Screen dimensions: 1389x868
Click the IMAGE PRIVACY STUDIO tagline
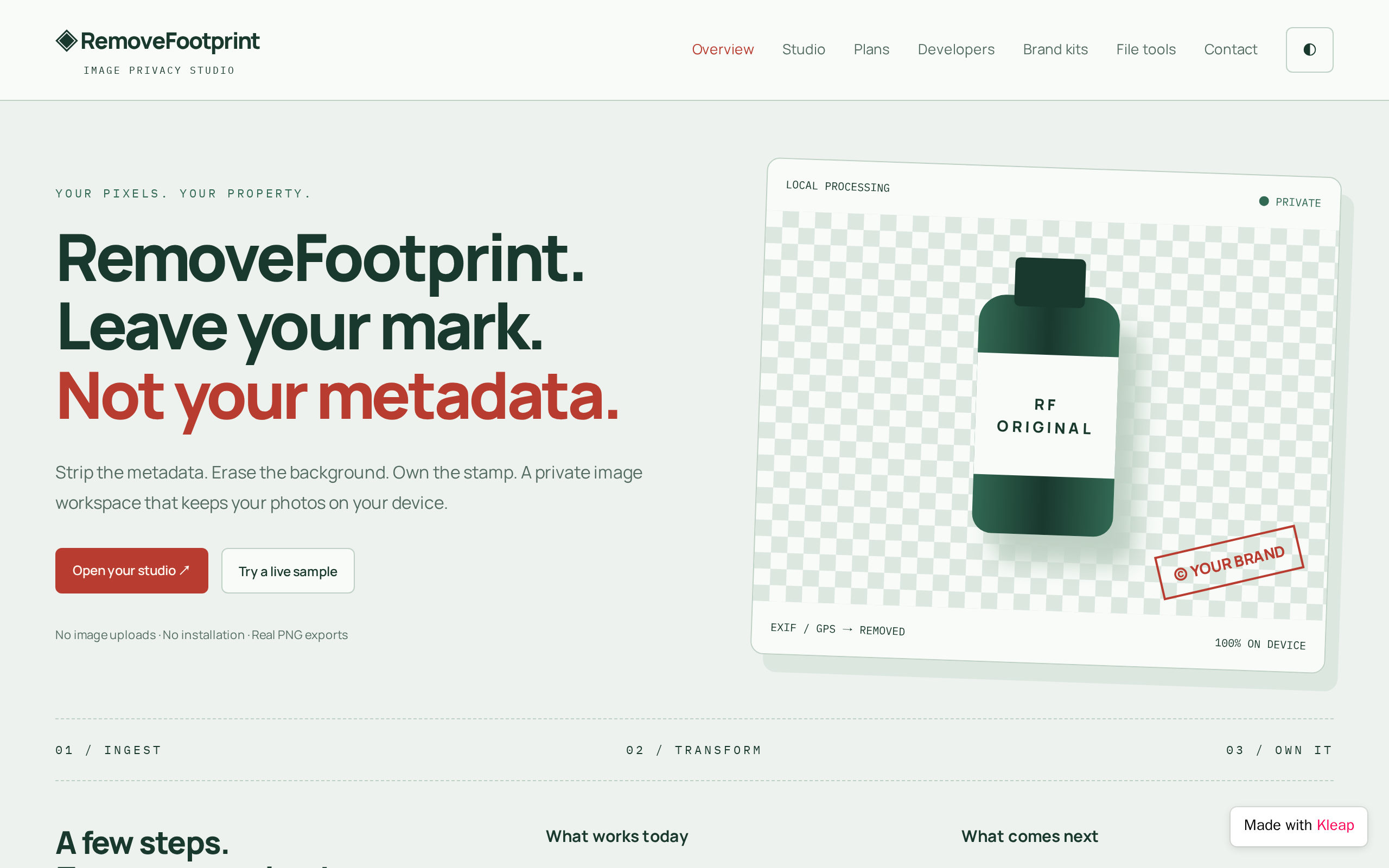coord(159,70)
